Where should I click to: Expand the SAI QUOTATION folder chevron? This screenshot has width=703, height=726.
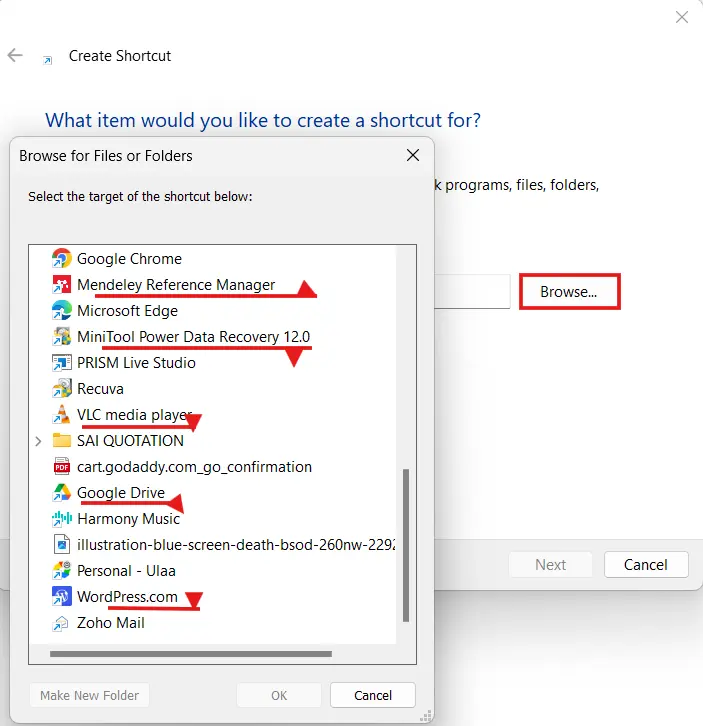(x=38, y=441)
